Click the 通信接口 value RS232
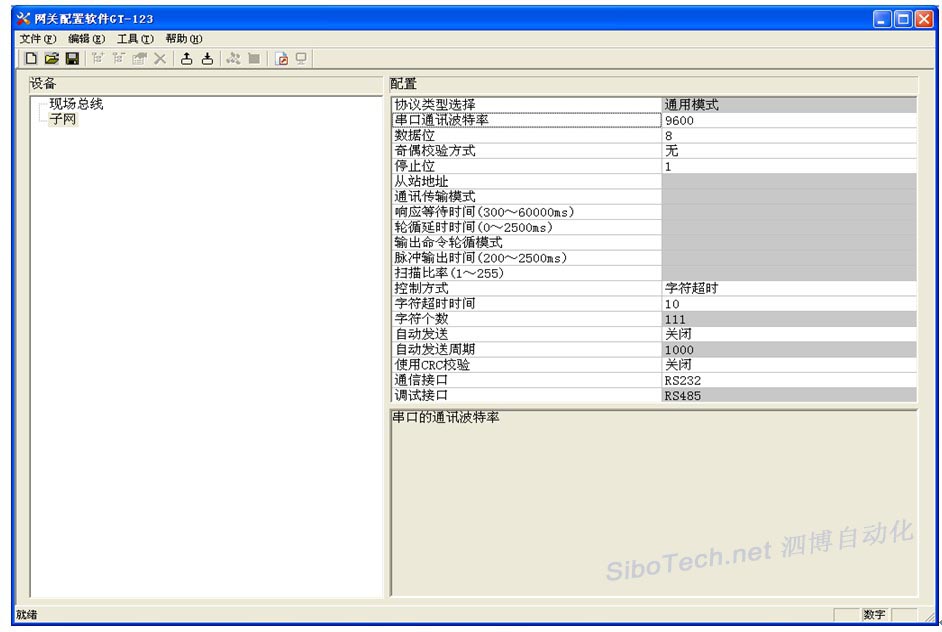 click(788, 380)
